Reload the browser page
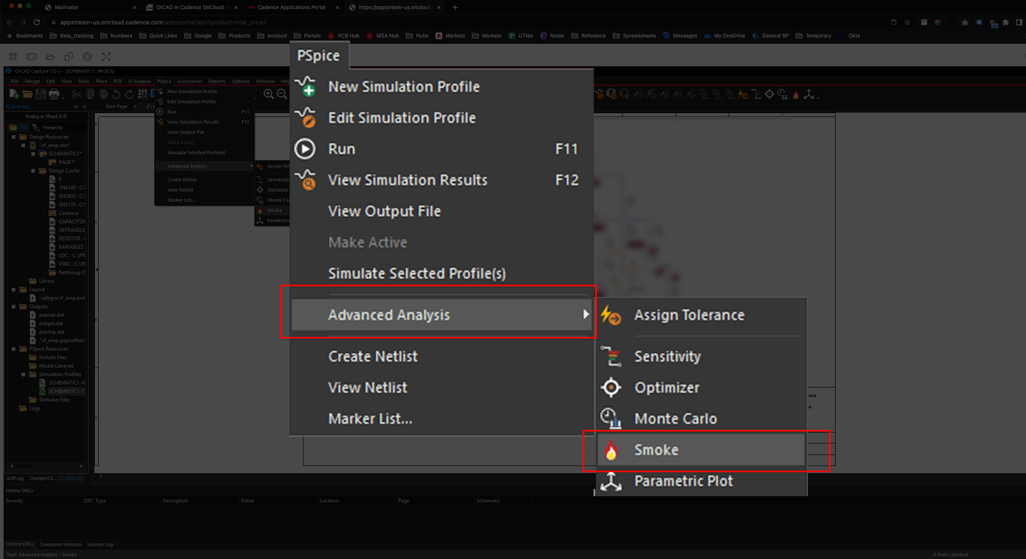1026x559 pixels. [x=37, y=22]
